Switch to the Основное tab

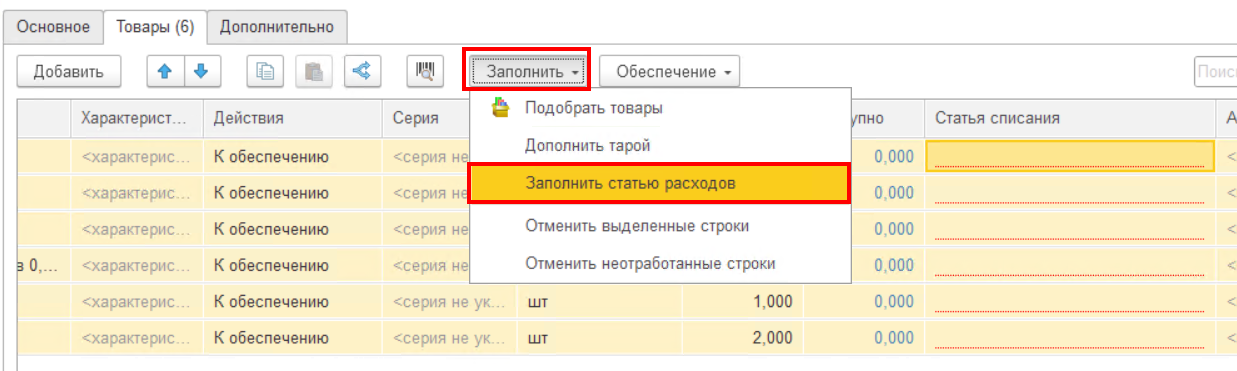(x=54, y=26)
